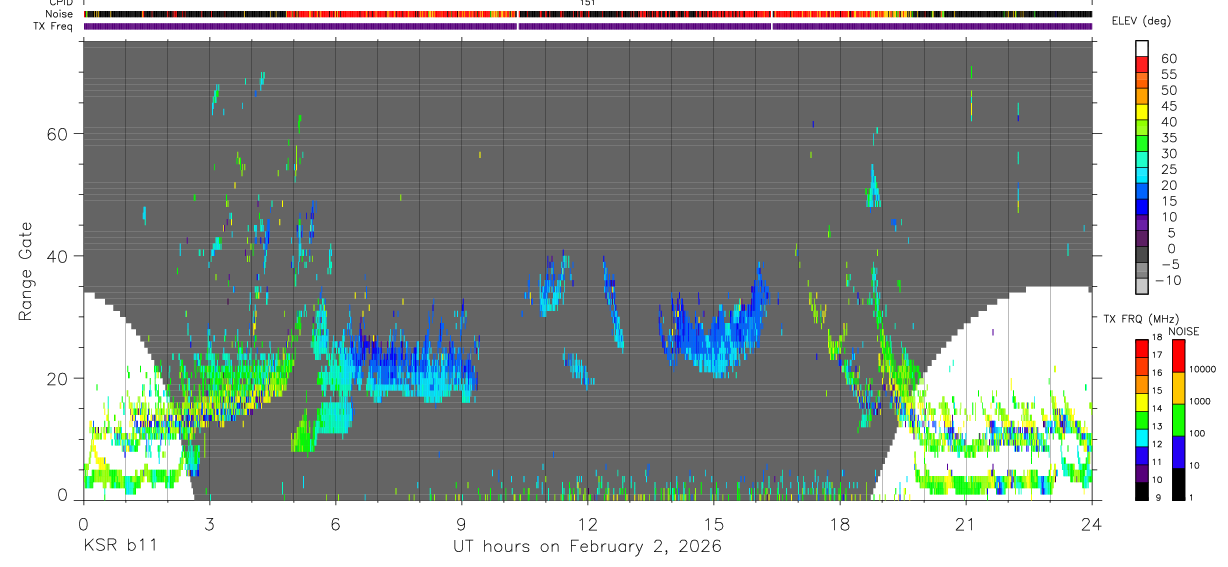Click the KSR b11 radar label

pyautogui.click(x=118, y=546)
